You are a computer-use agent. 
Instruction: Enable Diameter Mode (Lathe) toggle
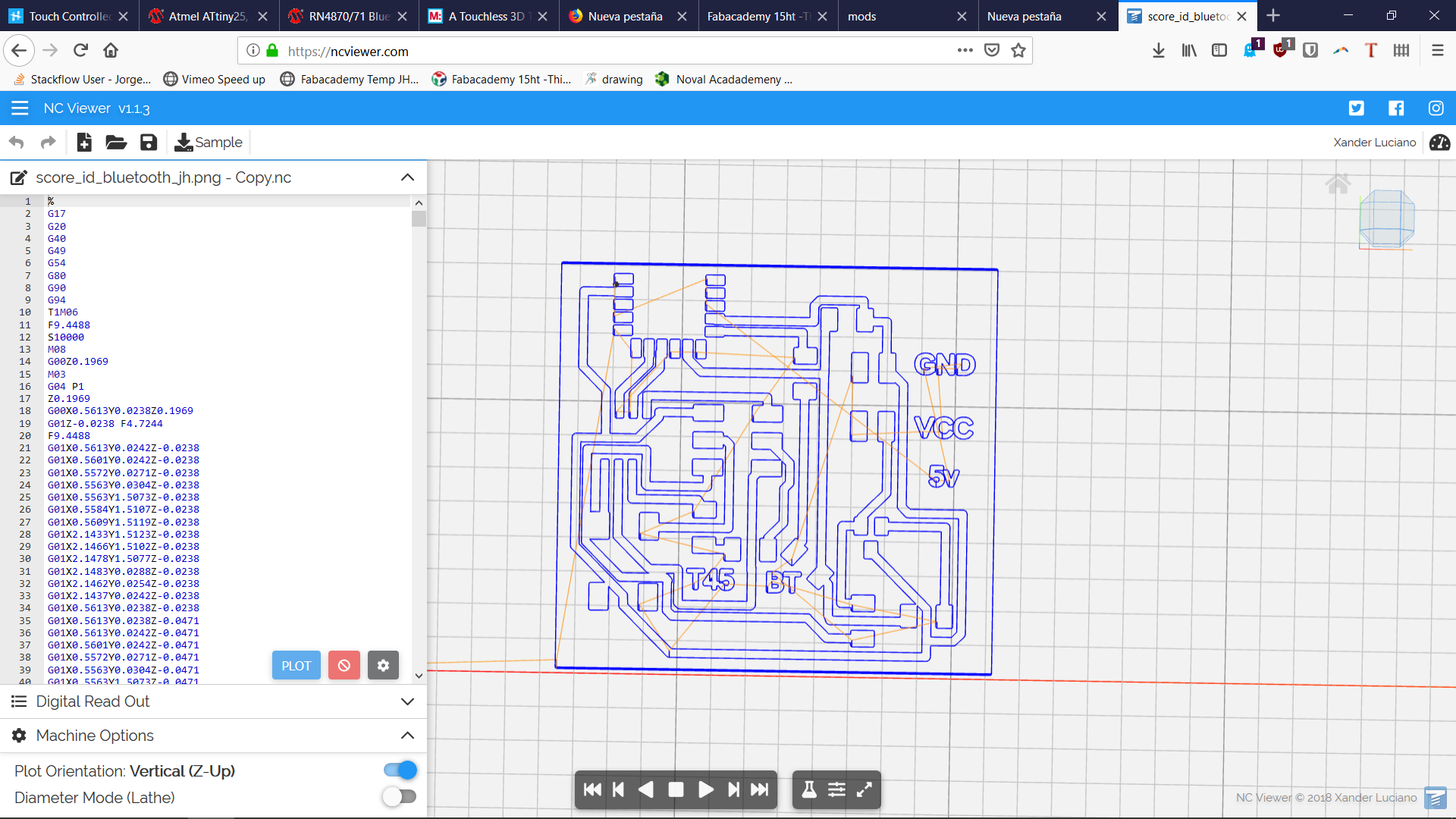click(400, 797)
